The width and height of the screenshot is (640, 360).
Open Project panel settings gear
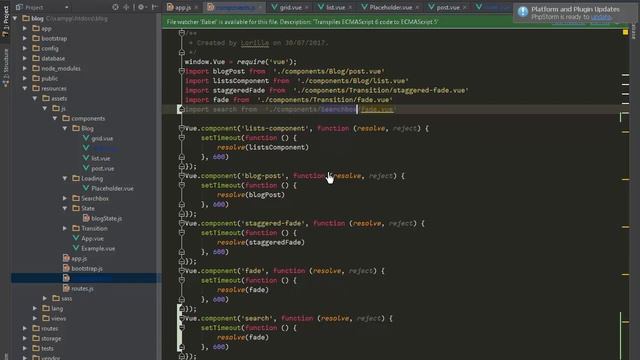pyautogui.click(x=141, y=7)
